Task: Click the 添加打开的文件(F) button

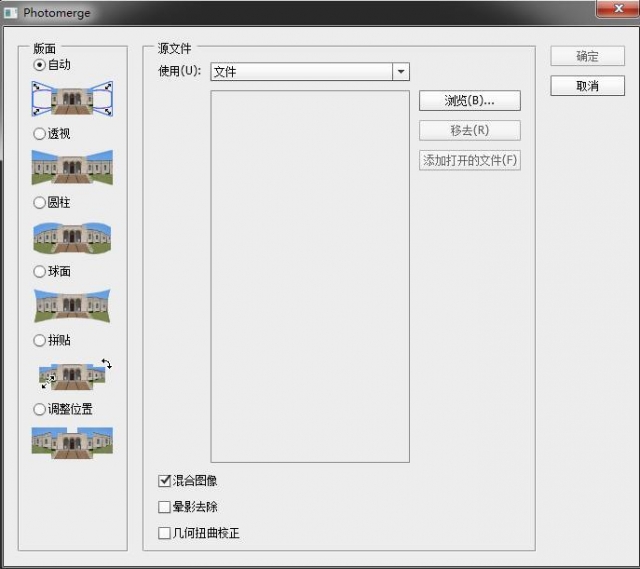Action: (x=470, y=160)
